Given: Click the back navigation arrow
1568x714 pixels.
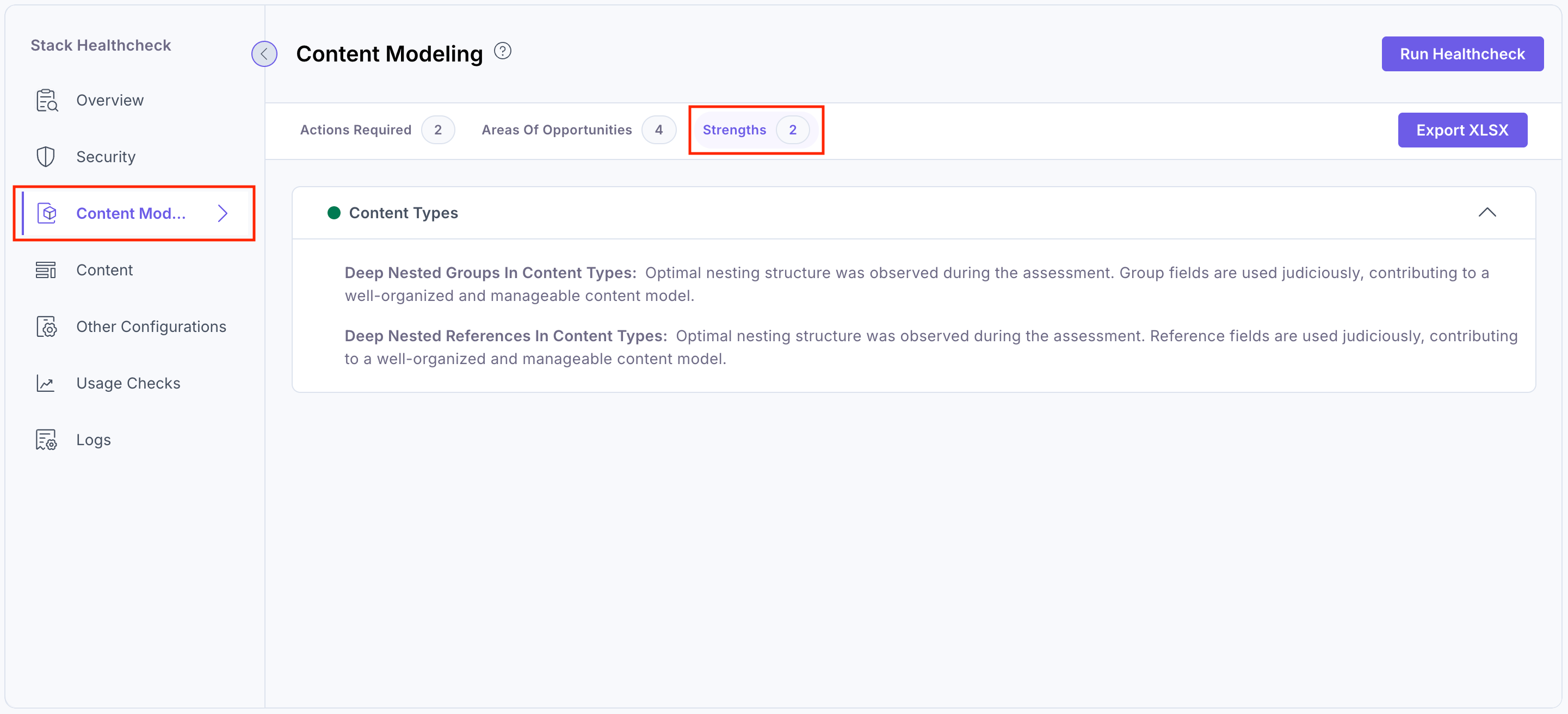Looking at the screenshot, I should 264,53.
